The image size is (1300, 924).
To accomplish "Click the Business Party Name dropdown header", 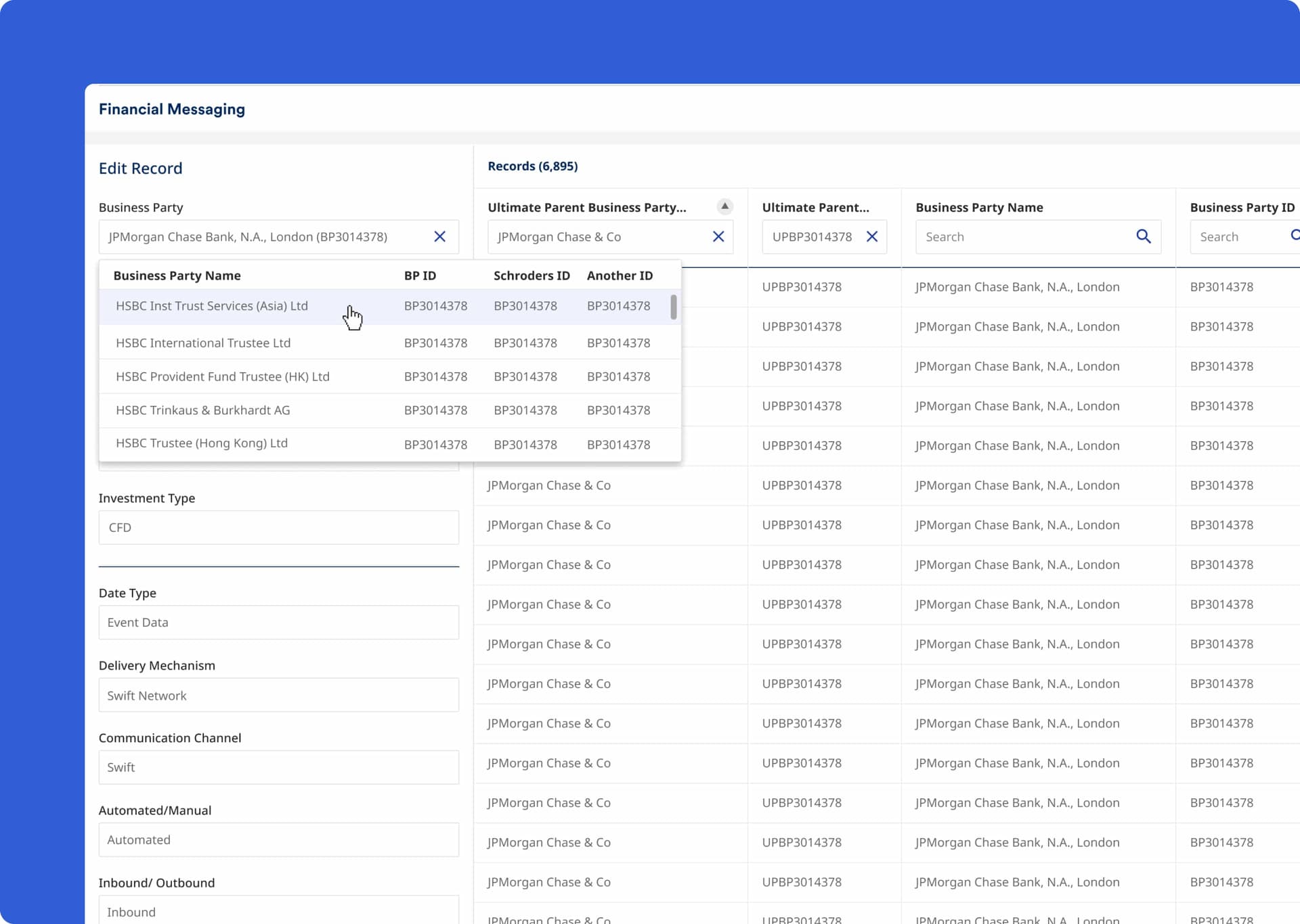I will pyautogui.click(x=177, y=276).
